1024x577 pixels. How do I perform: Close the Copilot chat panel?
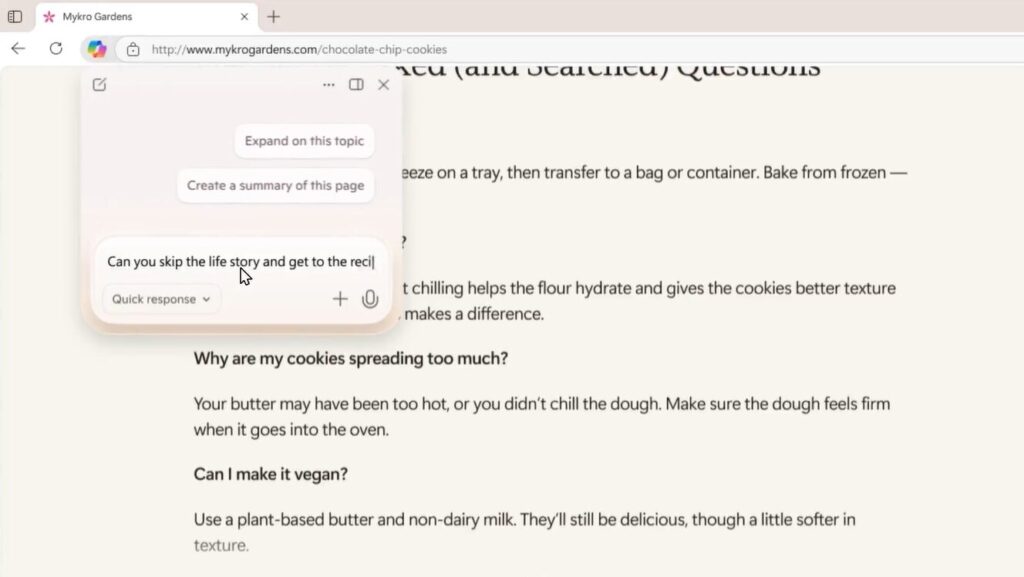pyautogui.click(x=383, y=85)
